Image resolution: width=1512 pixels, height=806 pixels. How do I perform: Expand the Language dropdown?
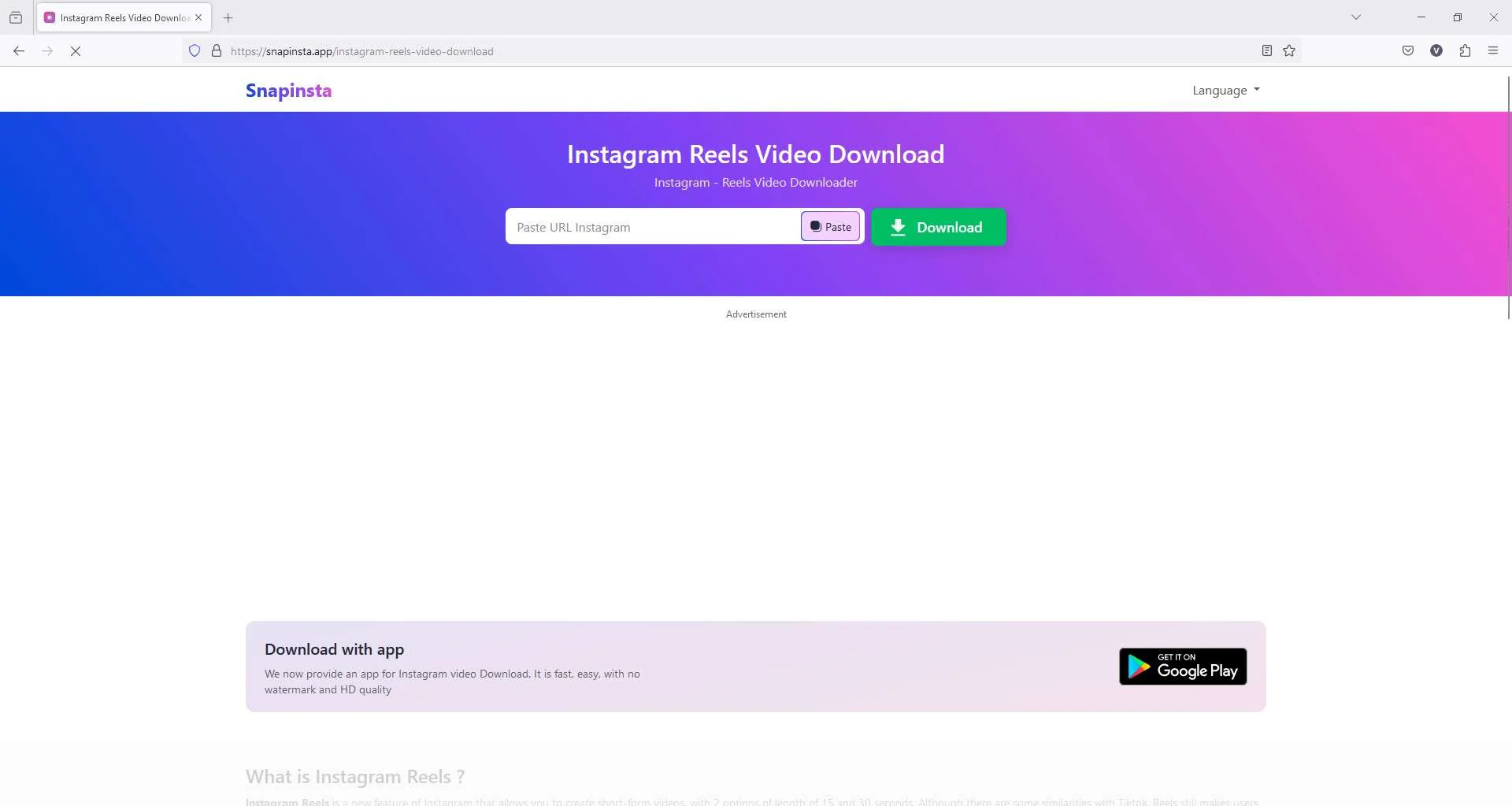click(x=1226, y=91)
